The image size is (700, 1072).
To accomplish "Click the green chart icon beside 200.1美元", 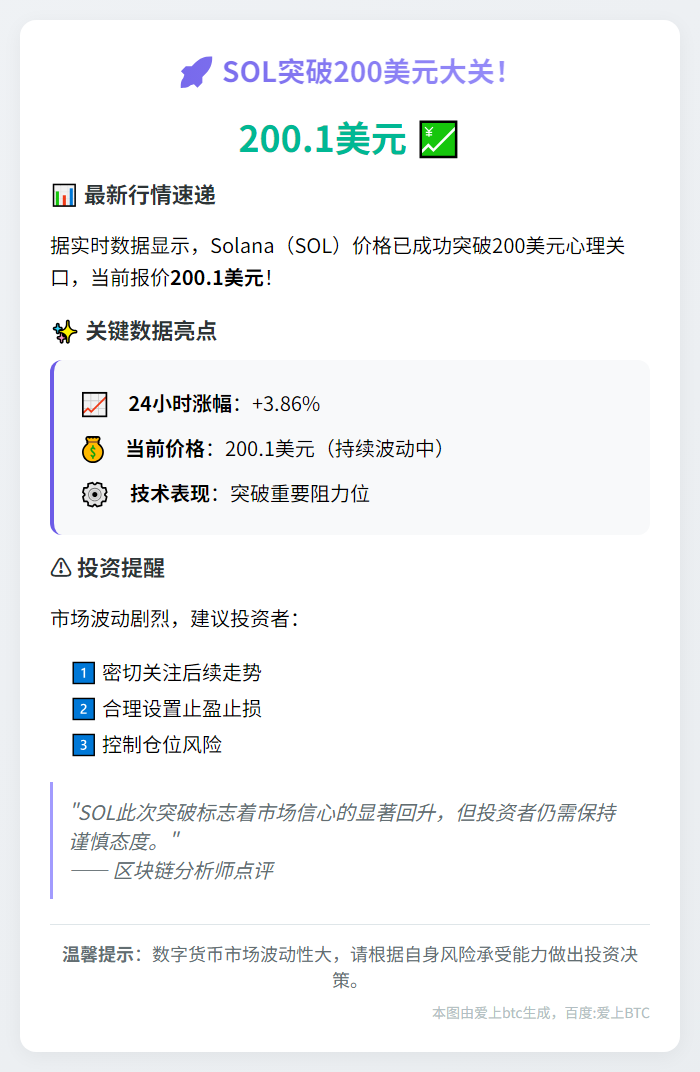I will point(438,140).
